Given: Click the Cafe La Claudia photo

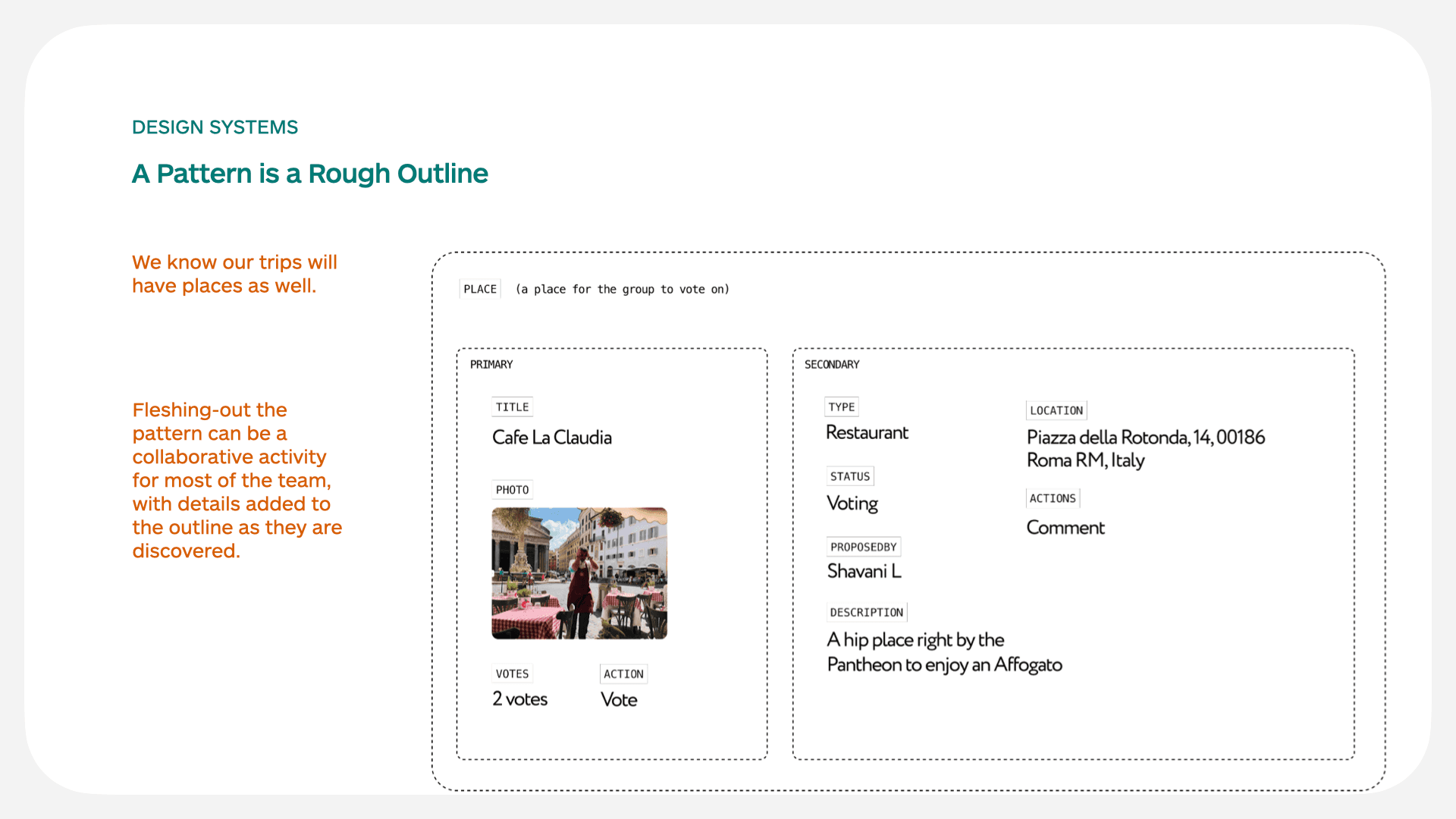Looking at the screenshot, I should point(579,573).
